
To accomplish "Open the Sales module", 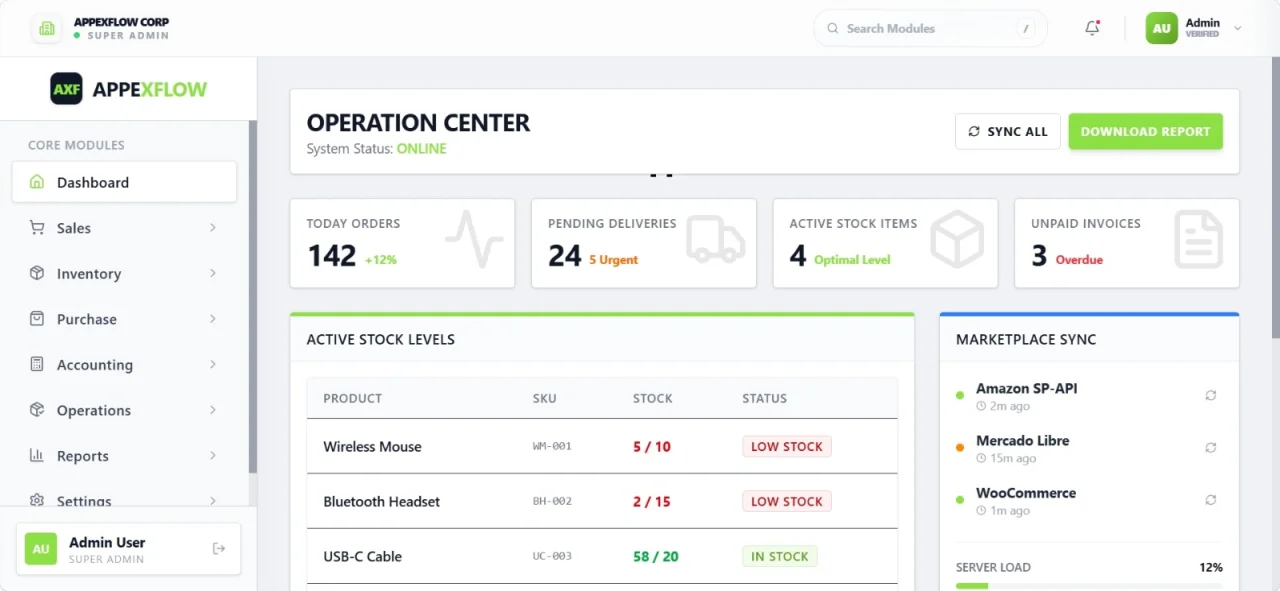I will coord(125,228).
